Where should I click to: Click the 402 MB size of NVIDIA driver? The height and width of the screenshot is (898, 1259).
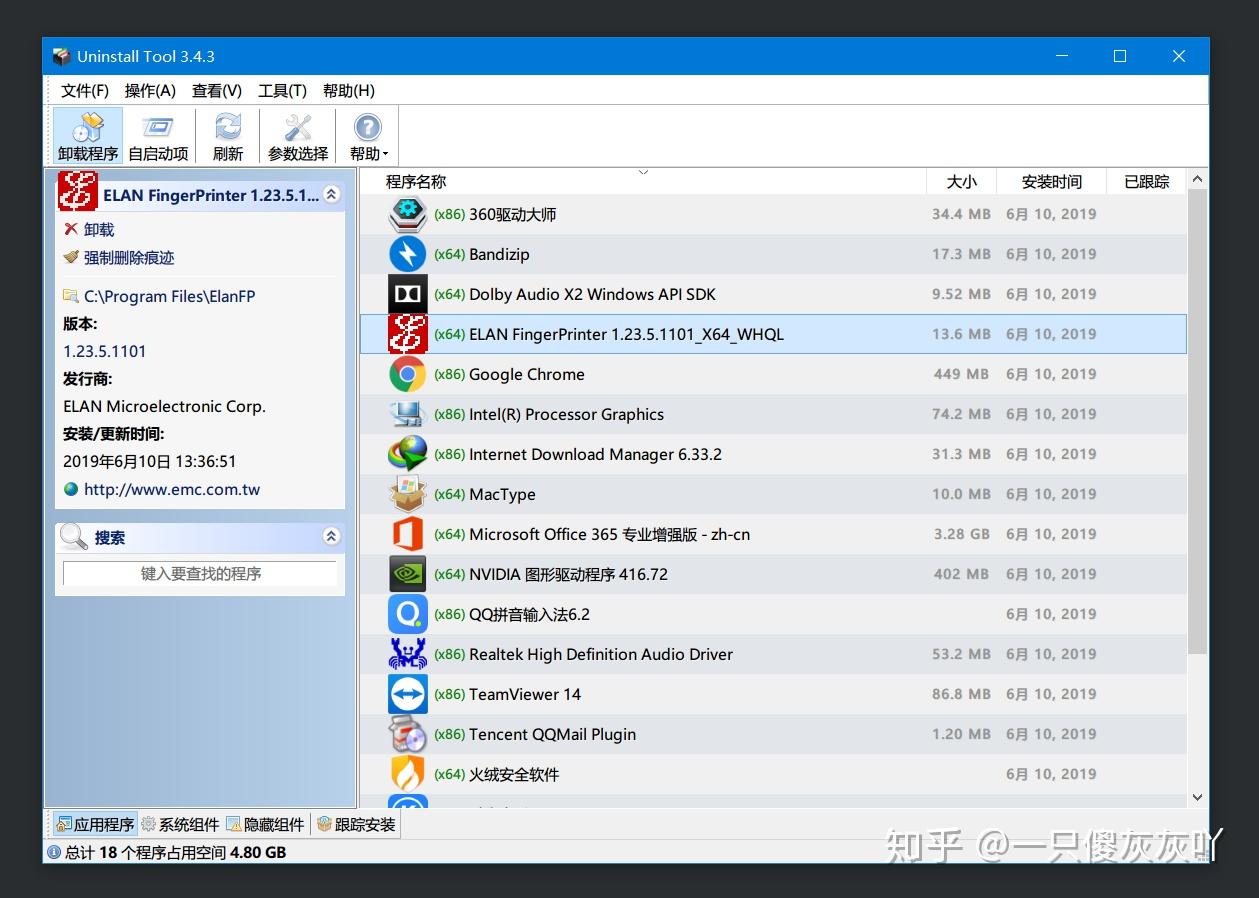click(961, 574)
